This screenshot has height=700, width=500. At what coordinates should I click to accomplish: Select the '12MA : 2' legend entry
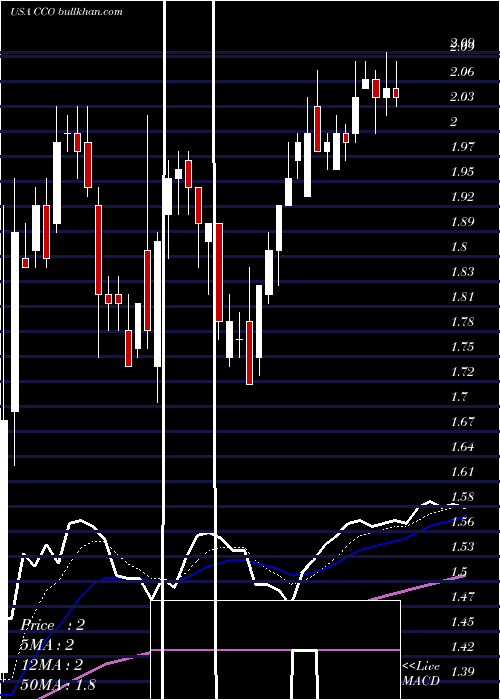click(52, 665)
